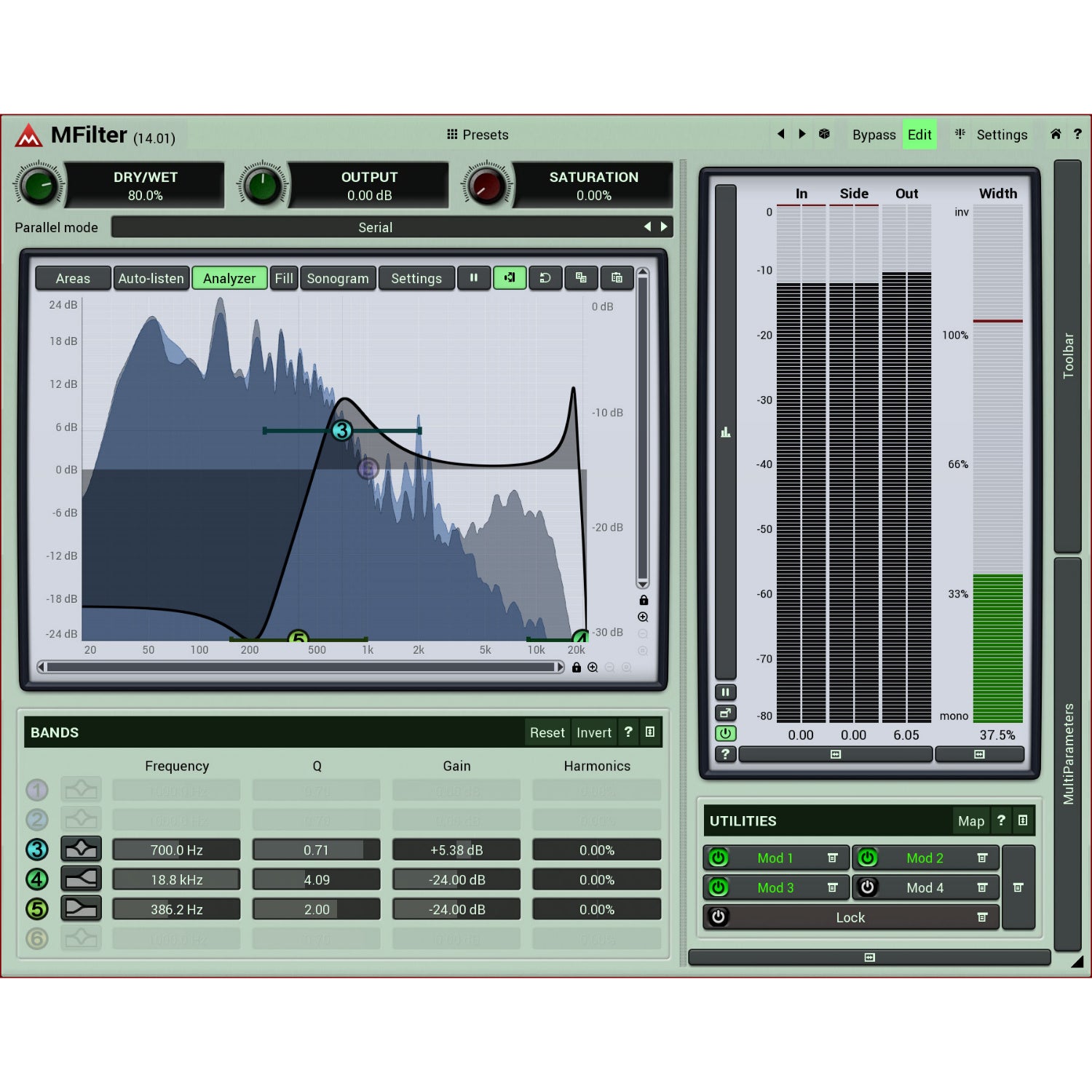Expand the MultiParameters side panel
The width and height of the screenshot is (1092, 1092).
pos(1068,753)
